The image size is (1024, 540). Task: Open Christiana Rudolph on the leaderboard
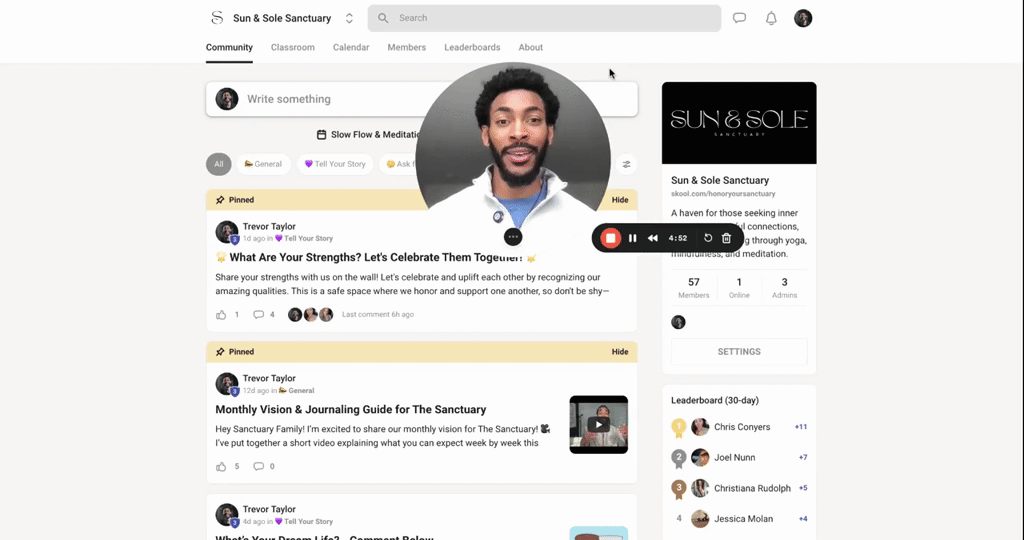752,488
